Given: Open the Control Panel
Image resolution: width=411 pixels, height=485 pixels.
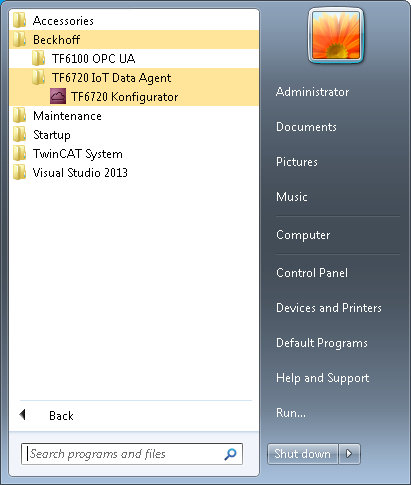Looking at the screenshot, I should (x=312, y=273).
